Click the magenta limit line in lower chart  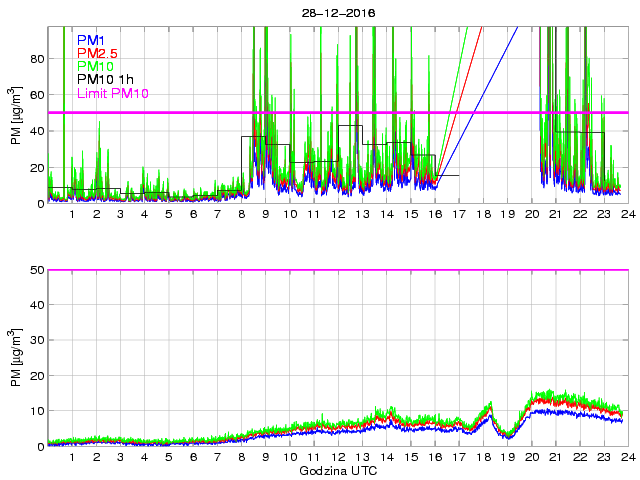coord(338,270)
